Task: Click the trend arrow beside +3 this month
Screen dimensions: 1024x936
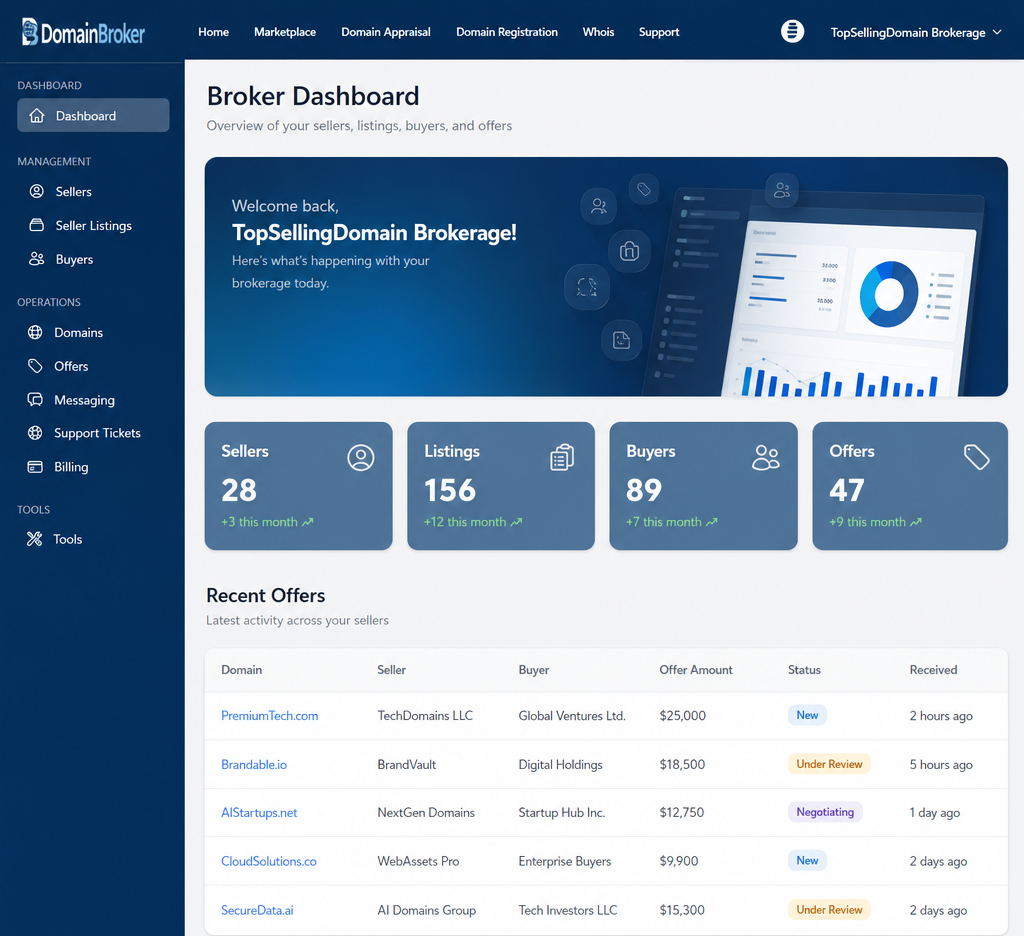Action: tap(308, 522)
